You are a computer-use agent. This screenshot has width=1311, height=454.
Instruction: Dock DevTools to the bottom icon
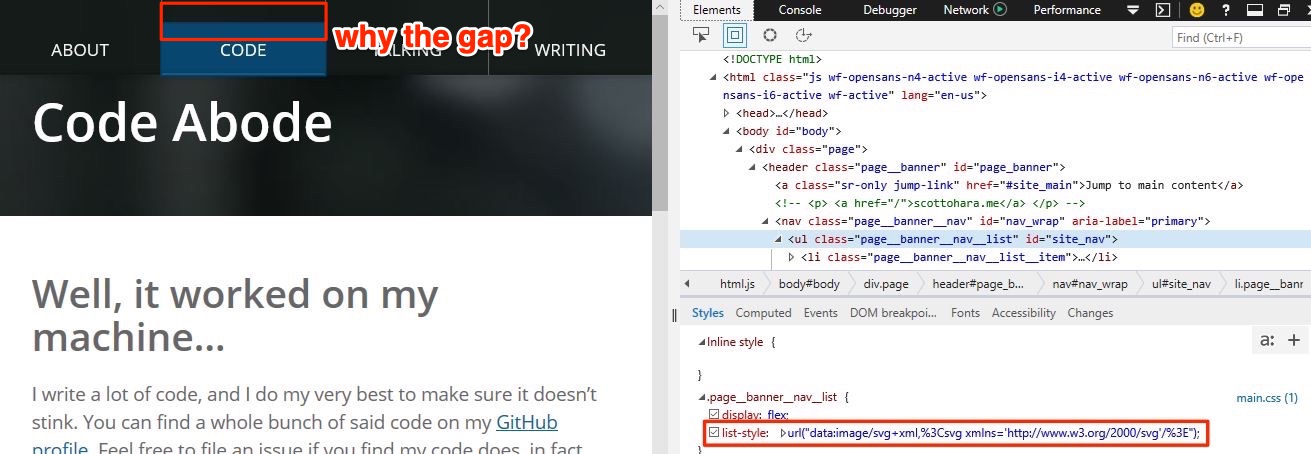pos(1256,10)
